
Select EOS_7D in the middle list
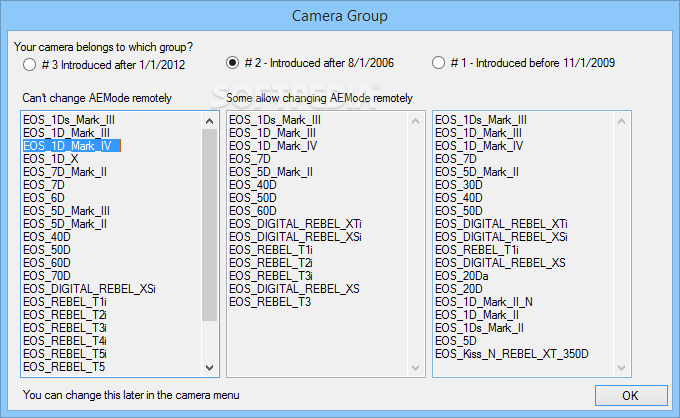[250, 159]
